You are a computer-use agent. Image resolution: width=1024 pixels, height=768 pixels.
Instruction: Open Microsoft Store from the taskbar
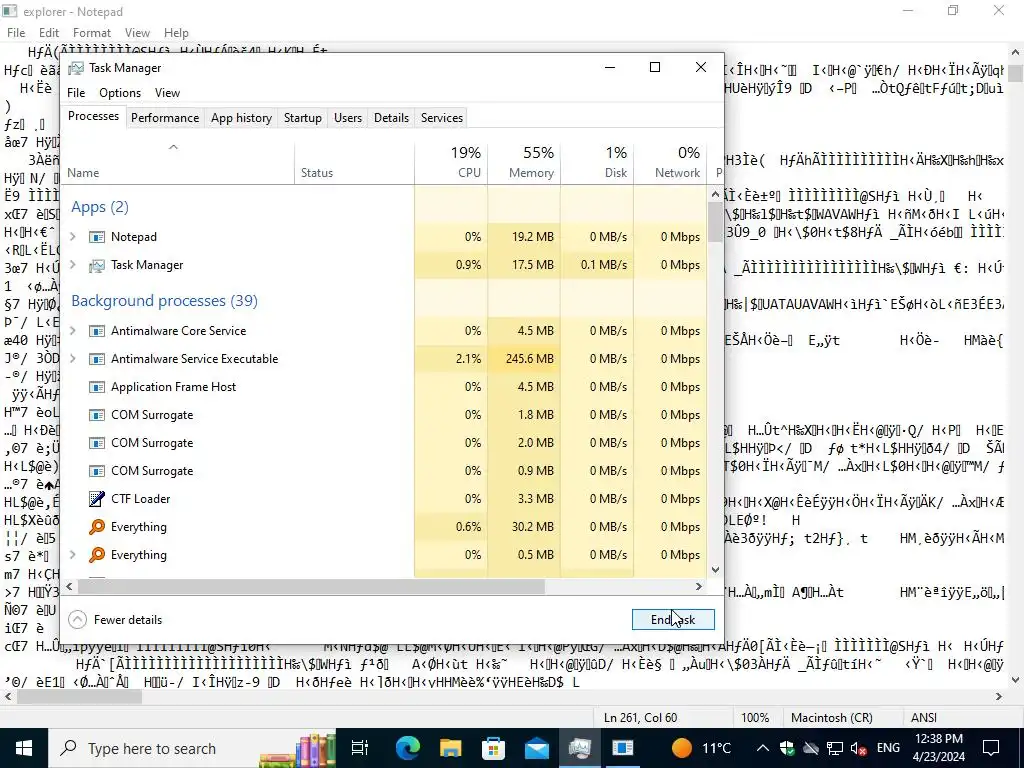pyautogui.click(x=494, y=748)
